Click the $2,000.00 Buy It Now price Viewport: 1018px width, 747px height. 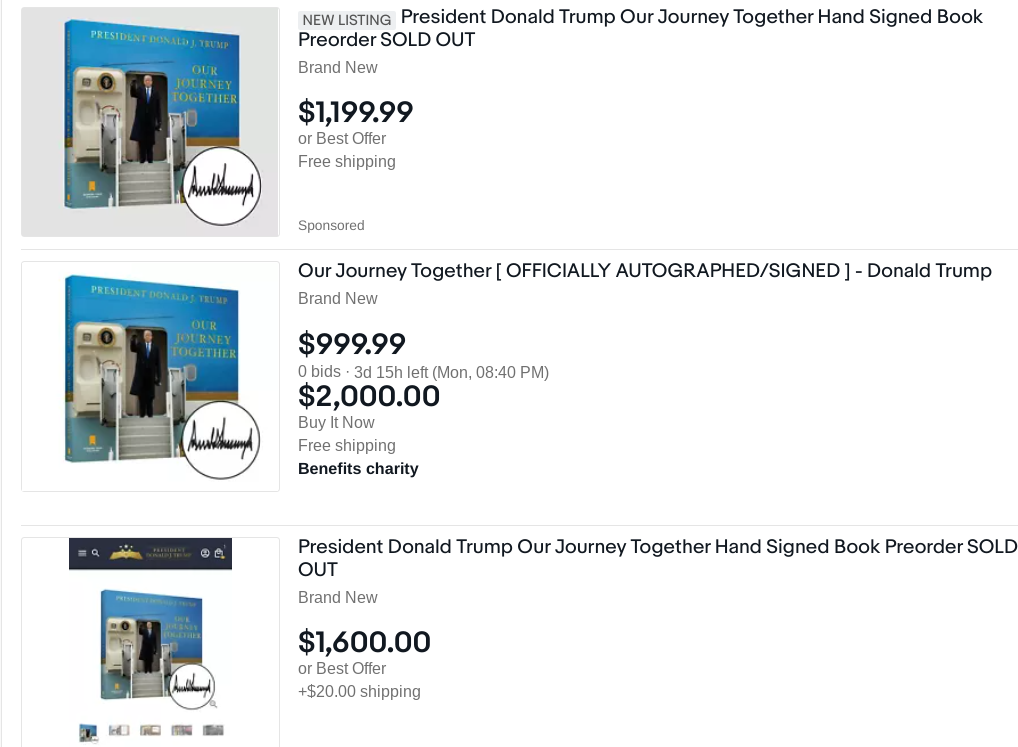point(369,396)
